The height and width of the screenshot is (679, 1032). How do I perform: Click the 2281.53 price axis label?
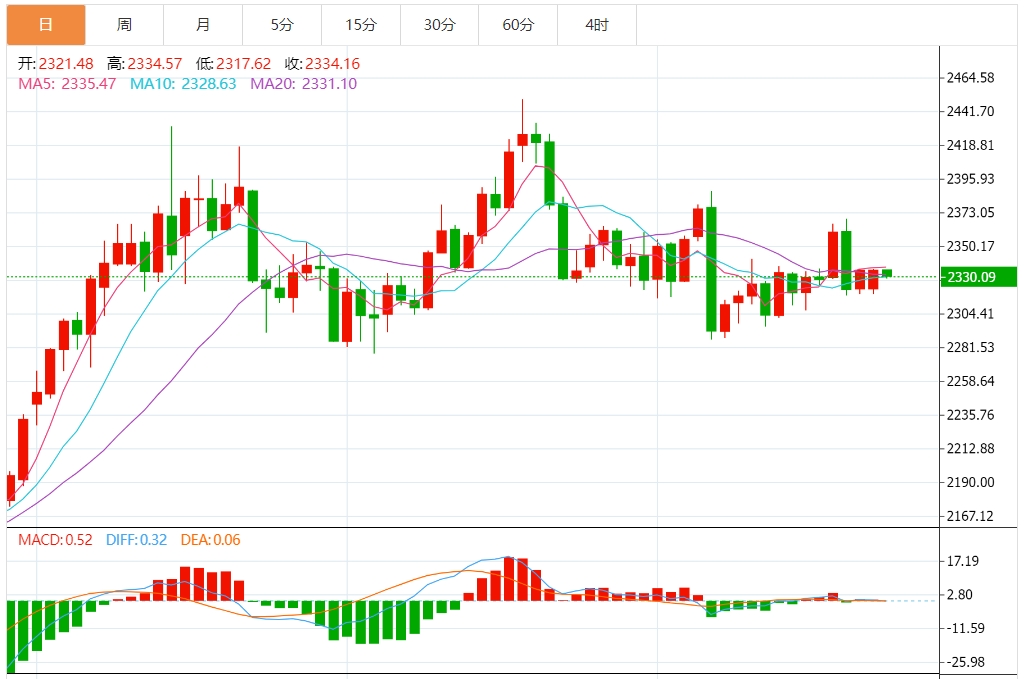pyautogui.click(x=970, y=347)
